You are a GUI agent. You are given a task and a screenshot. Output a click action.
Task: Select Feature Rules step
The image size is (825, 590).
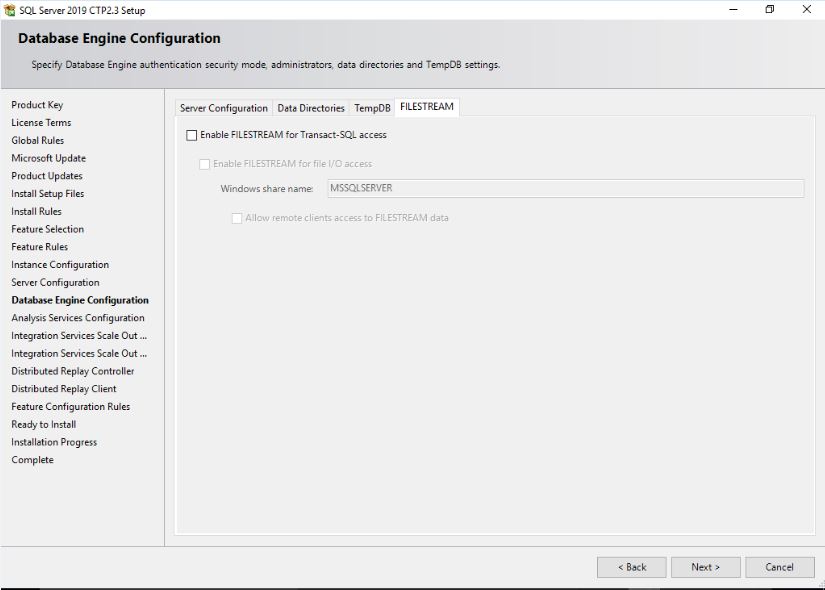[x=39, y=247]
